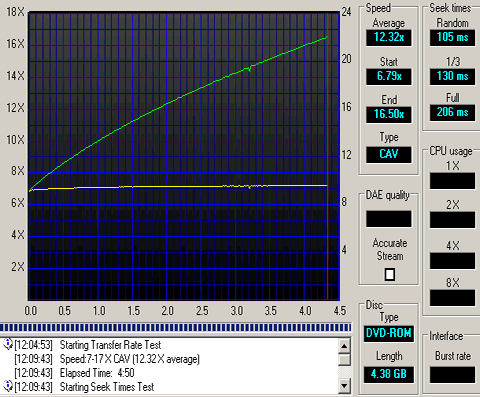Click the DVD-ROM disc type field
The width and height of the screenshot is (480, 397).
(389, 334)
